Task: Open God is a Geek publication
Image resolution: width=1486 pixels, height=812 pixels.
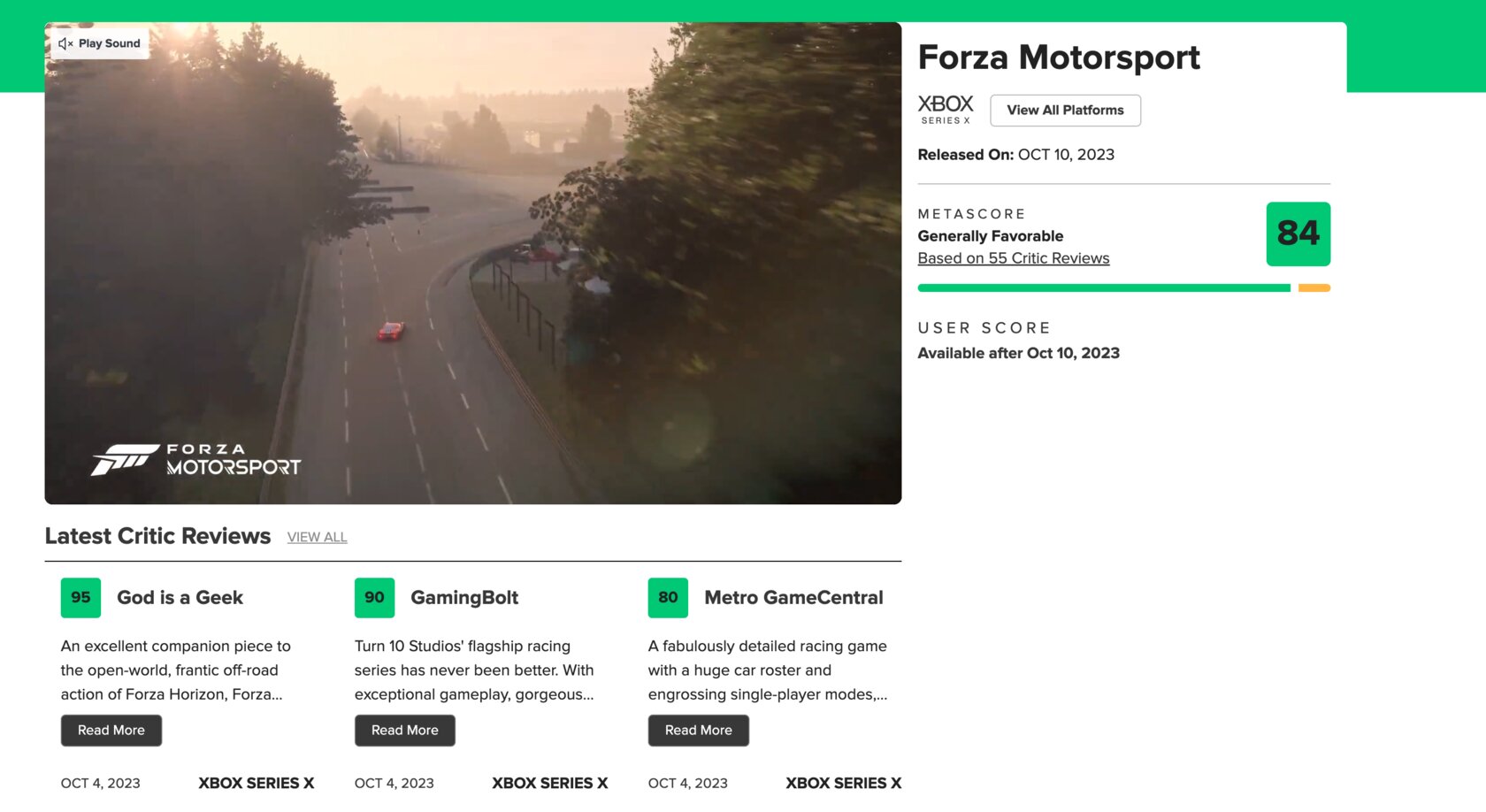Action: click(180, 598)
